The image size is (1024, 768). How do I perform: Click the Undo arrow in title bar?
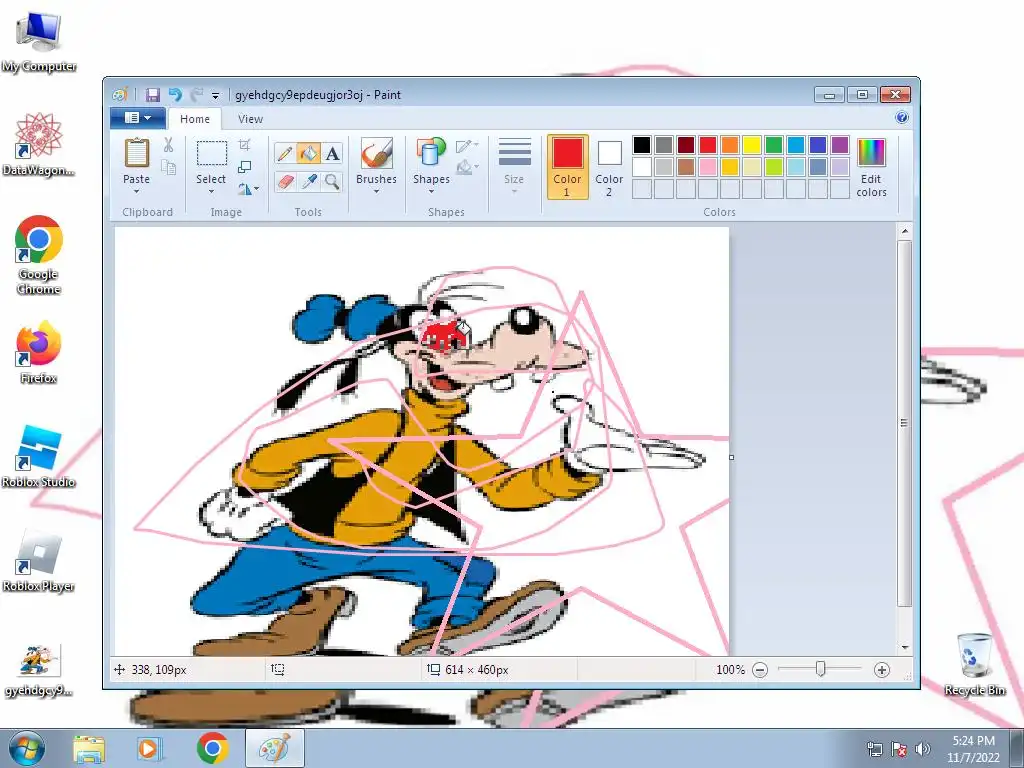(175, 95)
